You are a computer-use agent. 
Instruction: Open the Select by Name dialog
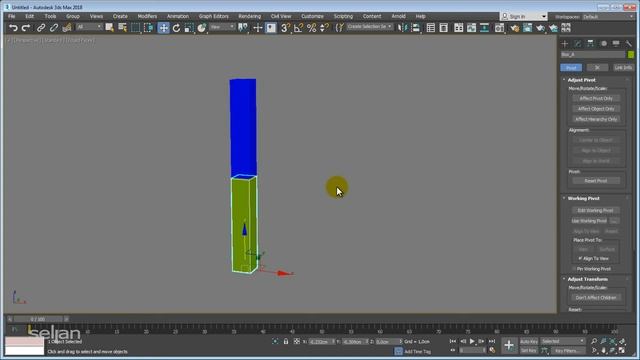point(122,28)
